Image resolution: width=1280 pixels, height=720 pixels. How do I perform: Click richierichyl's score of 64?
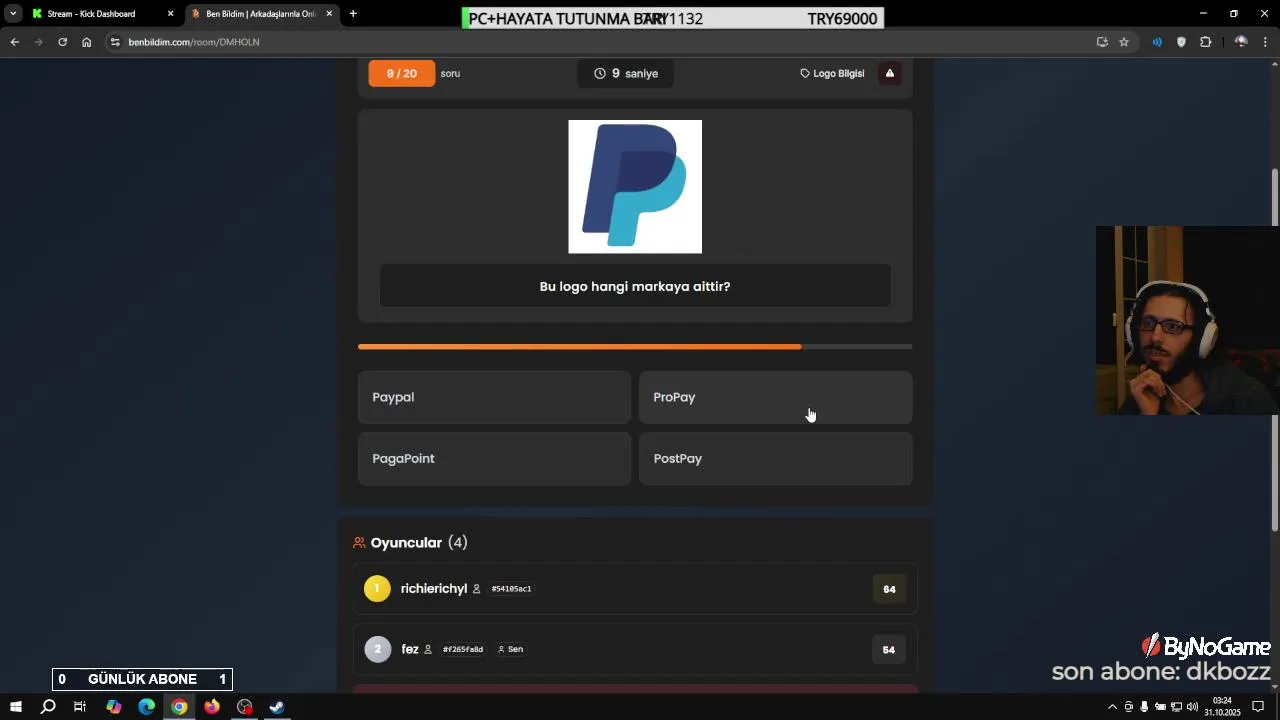(x=889, y=589)
